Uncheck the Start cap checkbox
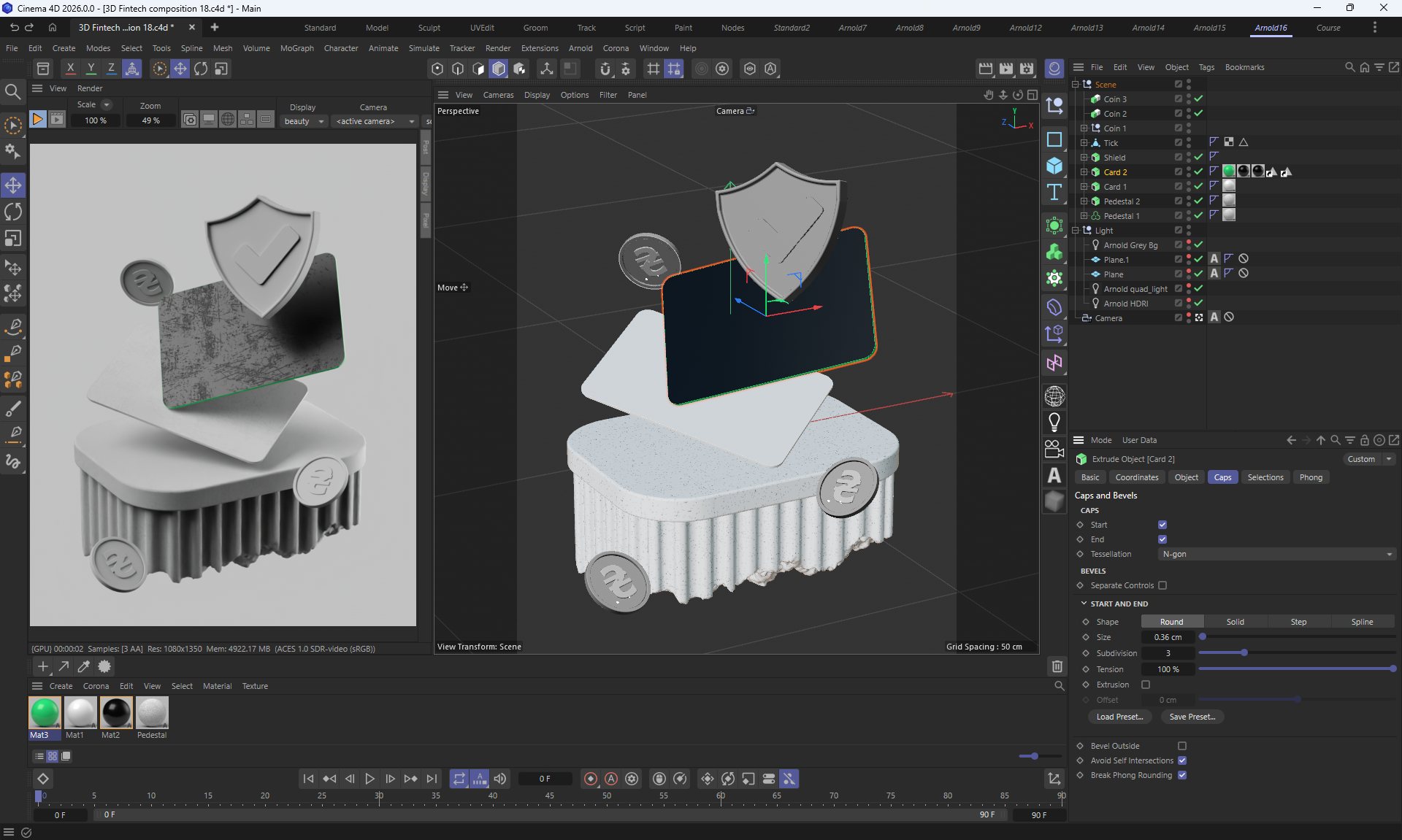 [x=1162, y=525]
